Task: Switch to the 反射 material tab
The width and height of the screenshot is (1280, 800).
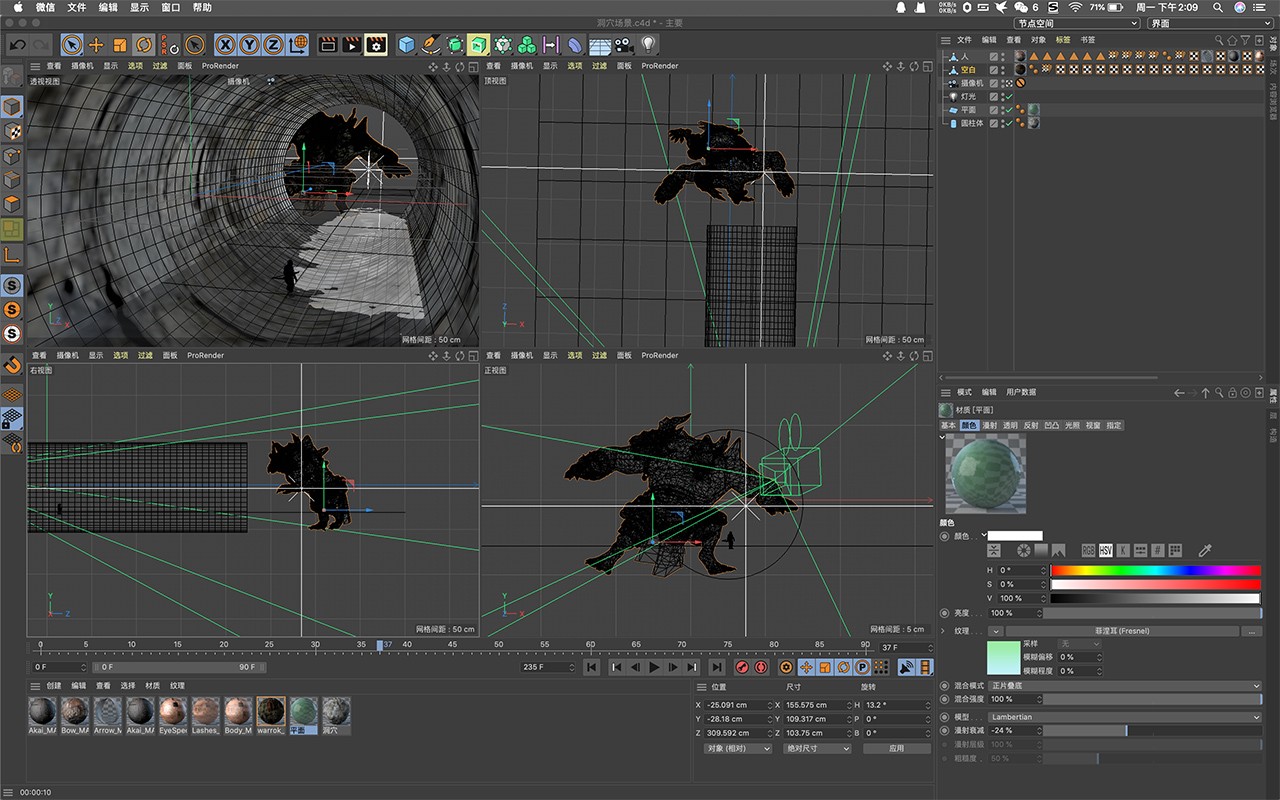Action: click(1031, 425)
